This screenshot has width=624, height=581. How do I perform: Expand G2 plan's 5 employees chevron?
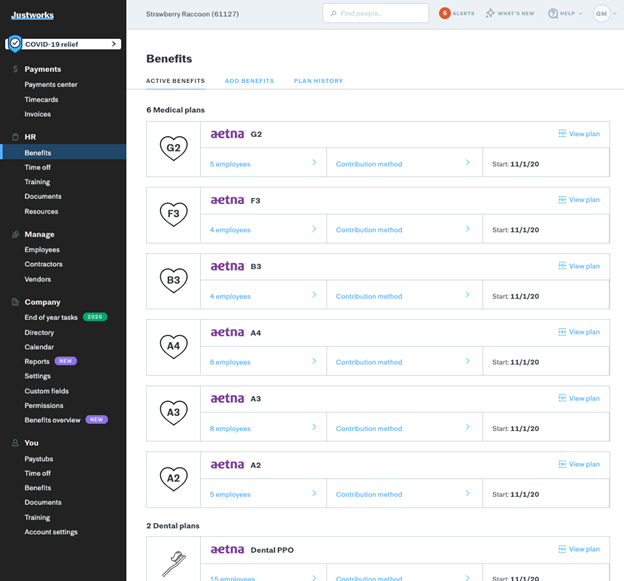click(314, 162)
